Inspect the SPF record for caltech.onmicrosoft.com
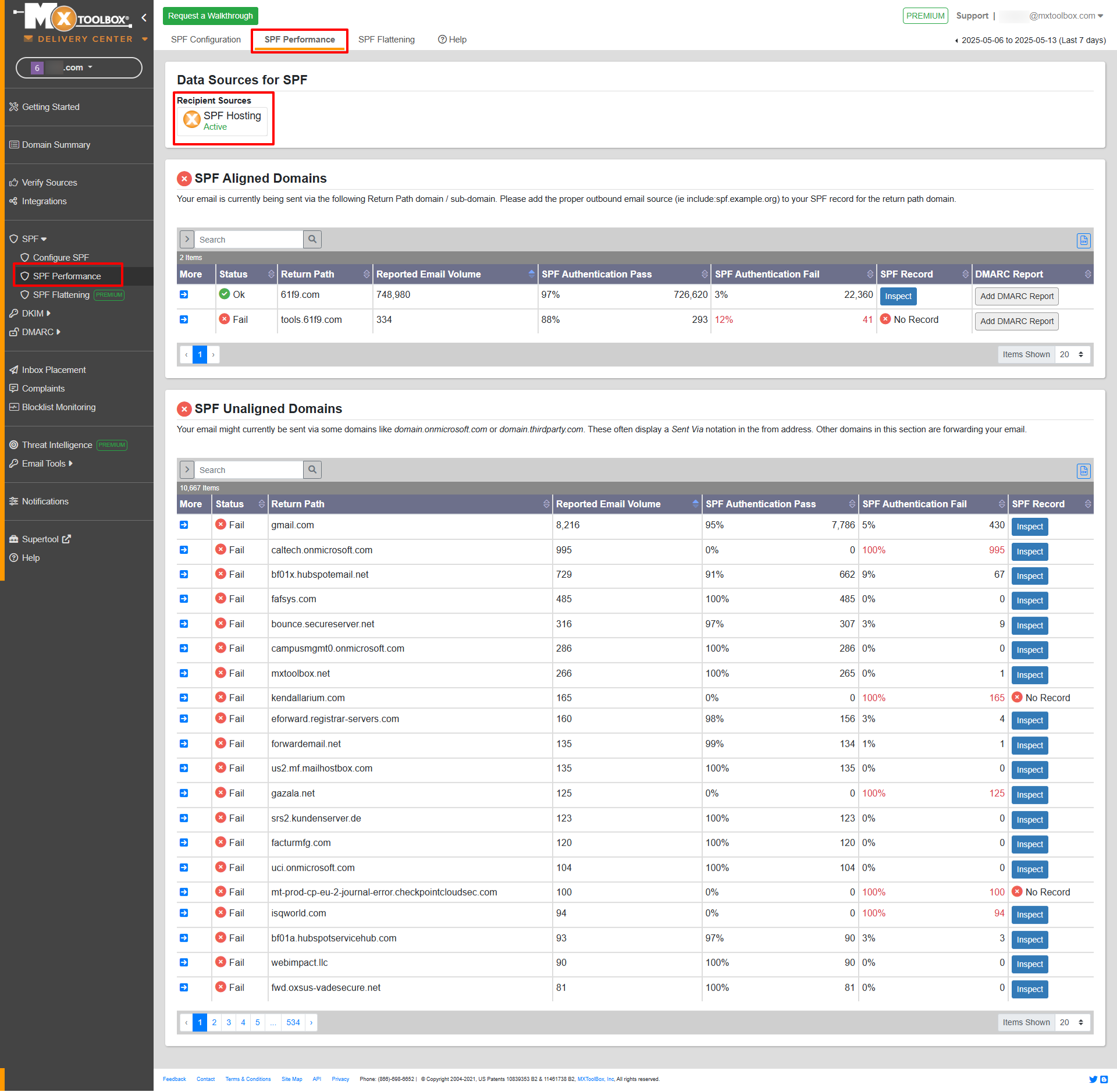1117x1092 pixels. click(1029, 552)
